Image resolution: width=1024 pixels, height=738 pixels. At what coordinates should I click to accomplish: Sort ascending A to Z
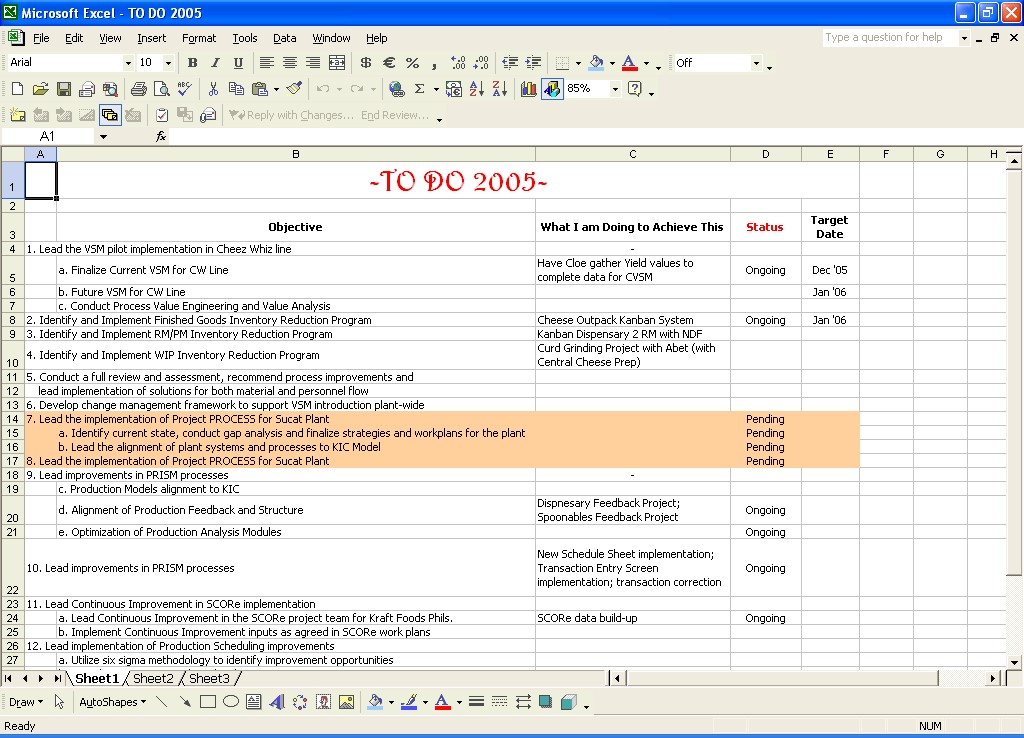pyautogui.click(x=477, y=89)
